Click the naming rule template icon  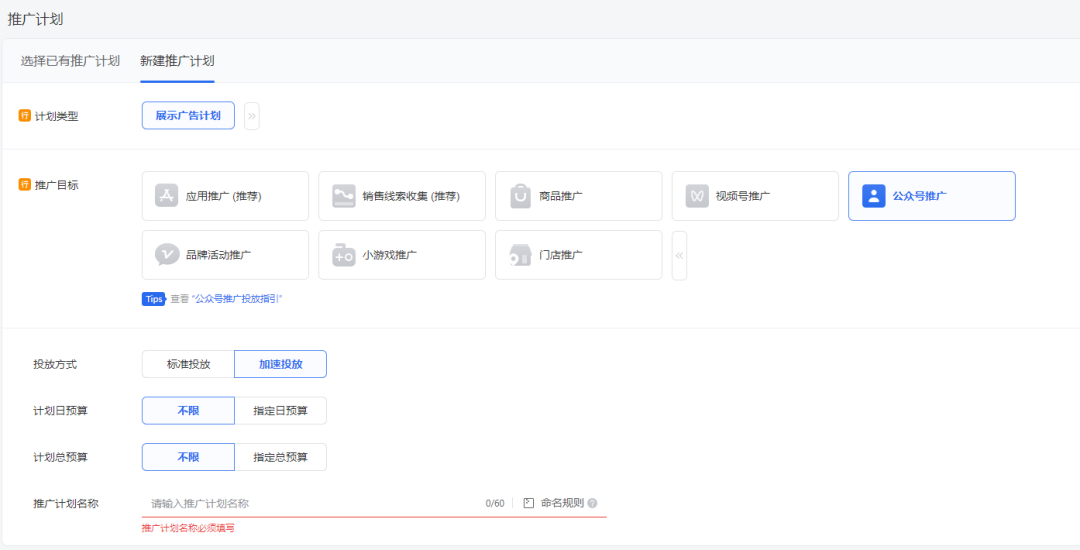(x=529, y=503)
